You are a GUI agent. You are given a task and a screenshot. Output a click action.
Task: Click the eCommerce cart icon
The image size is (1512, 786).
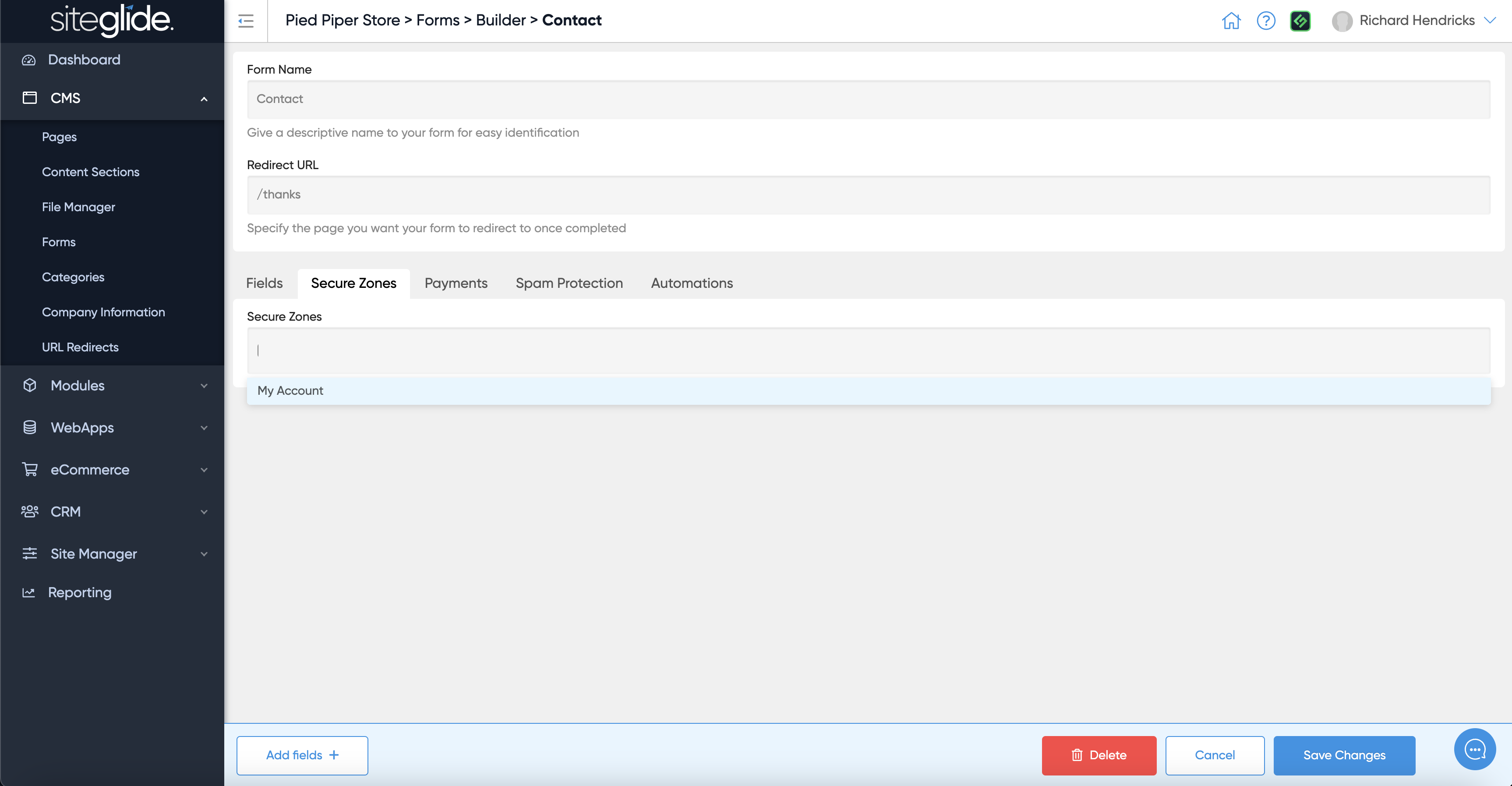point(30,470)
